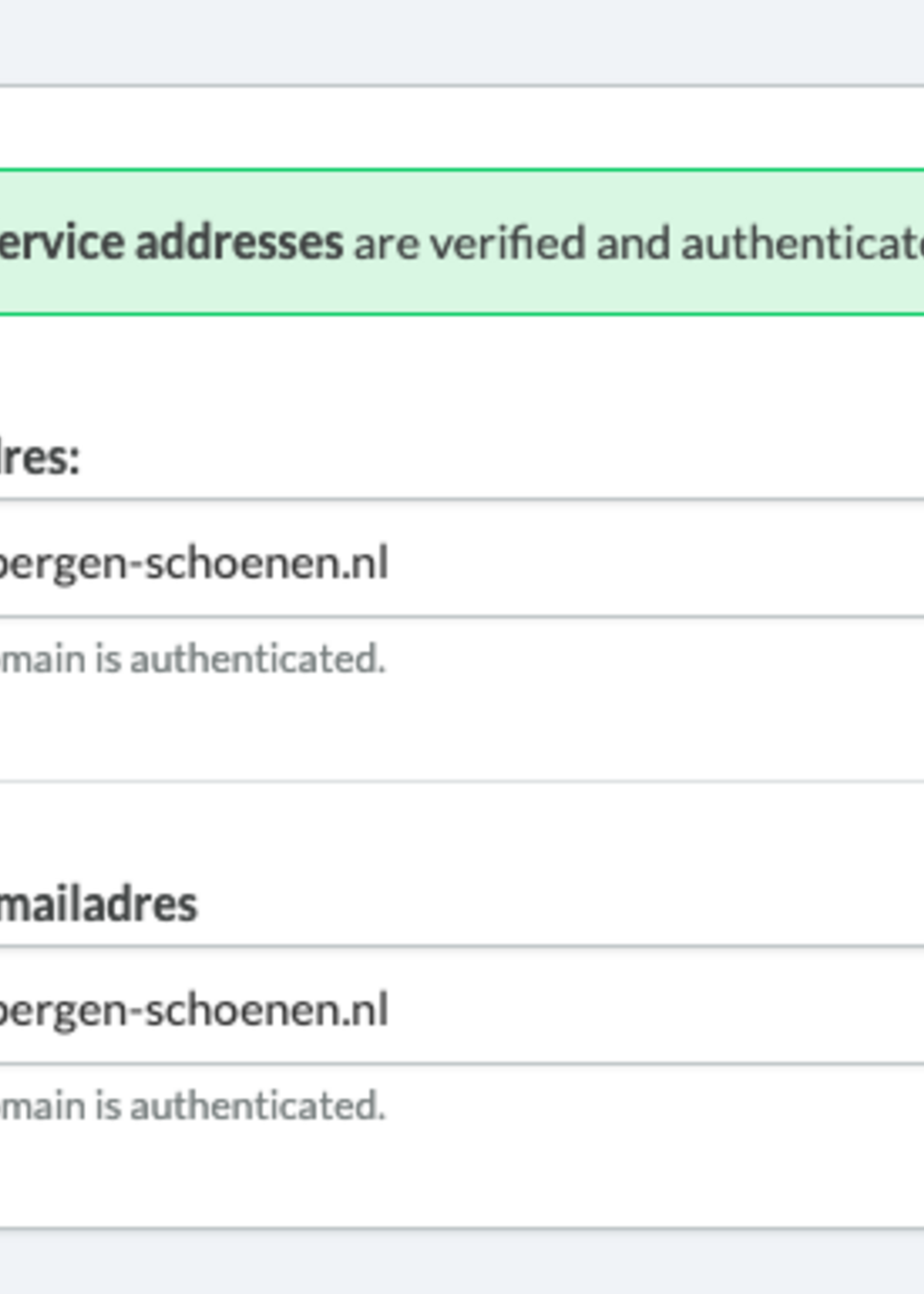Screen dimensions: 924x1294
Task: Click the word "are" in green banner
Action: tap(386, 244)
